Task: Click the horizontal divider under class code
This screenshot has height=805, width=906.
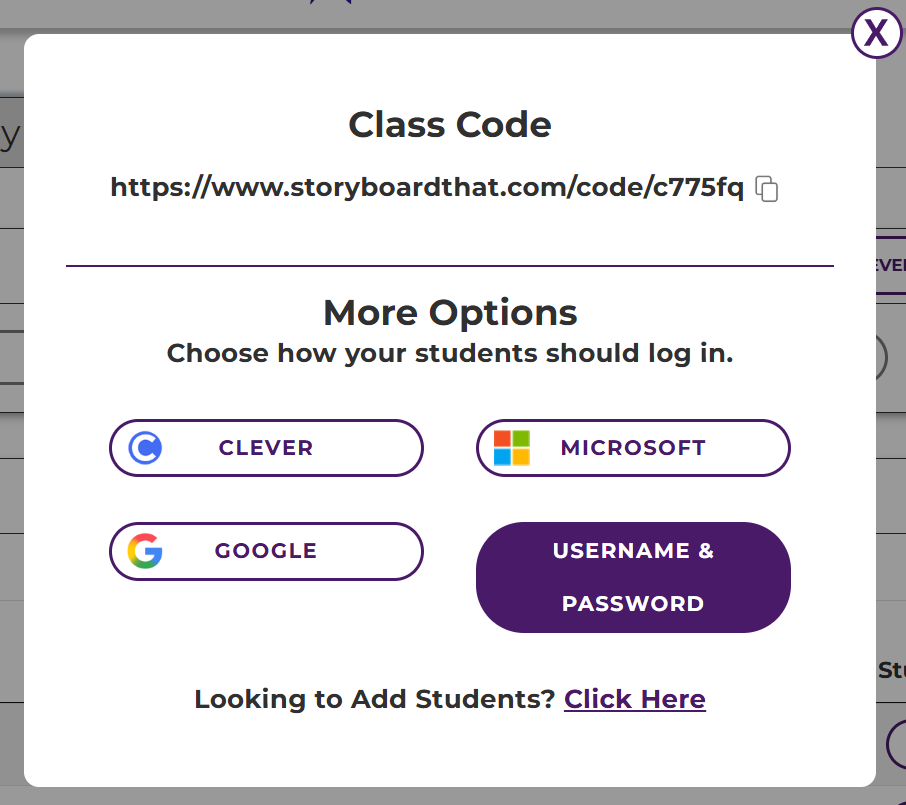Action: [x=450, y=266]
